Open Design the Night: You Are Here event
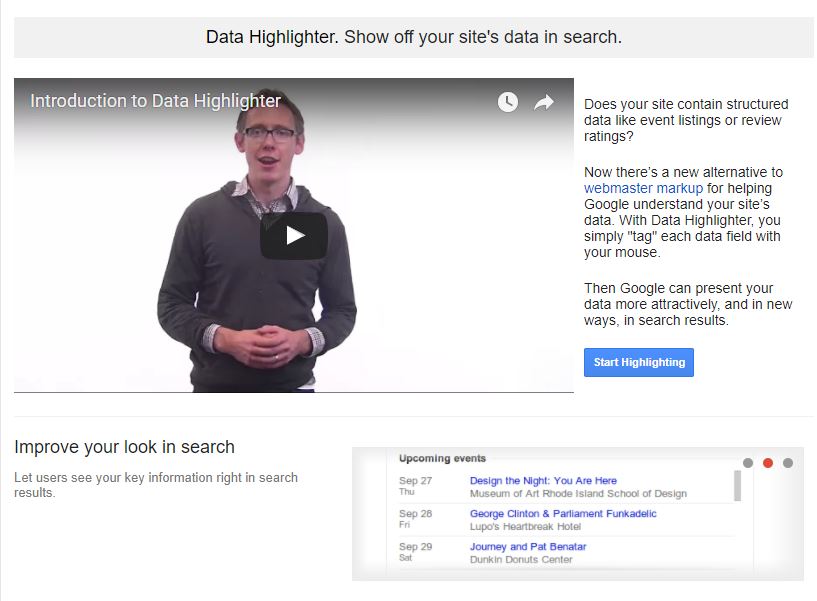817x601 pixels. [543, 481]
